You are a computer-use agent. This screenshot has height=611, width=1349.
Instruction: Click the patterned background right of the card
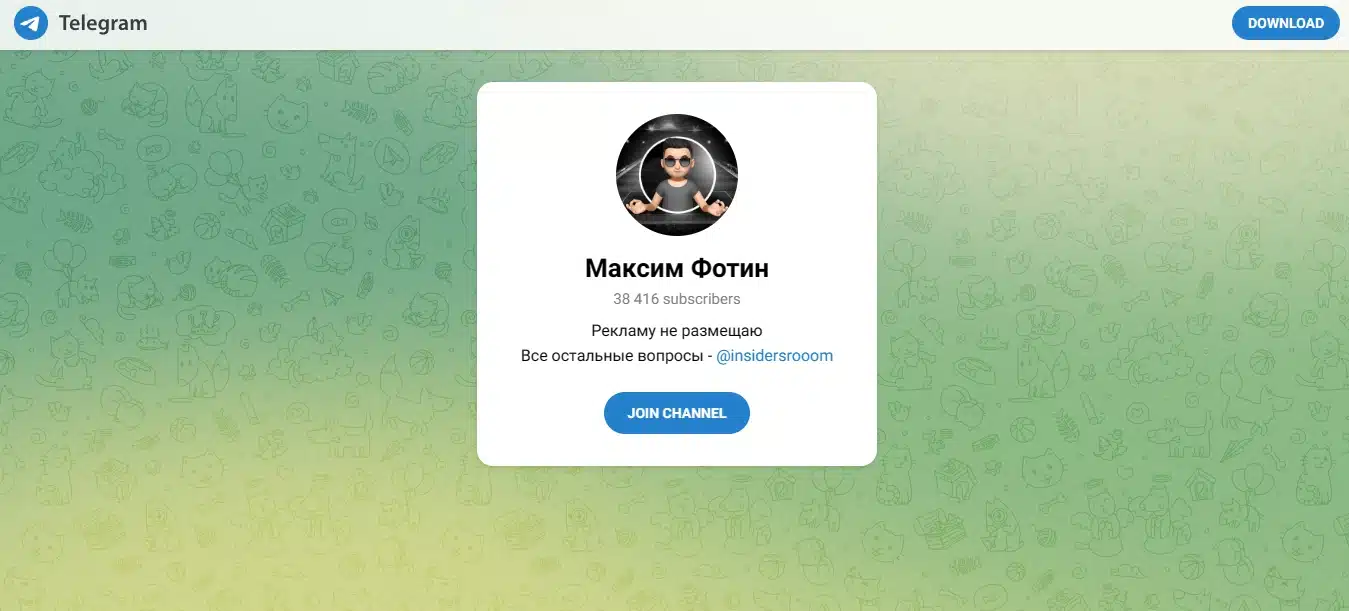point(1110,300)
